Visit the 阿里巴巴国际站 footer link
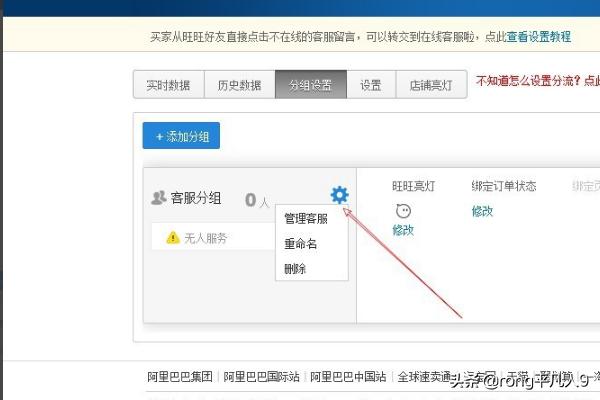This screenshot has width=600, height=400. (262, 377)
